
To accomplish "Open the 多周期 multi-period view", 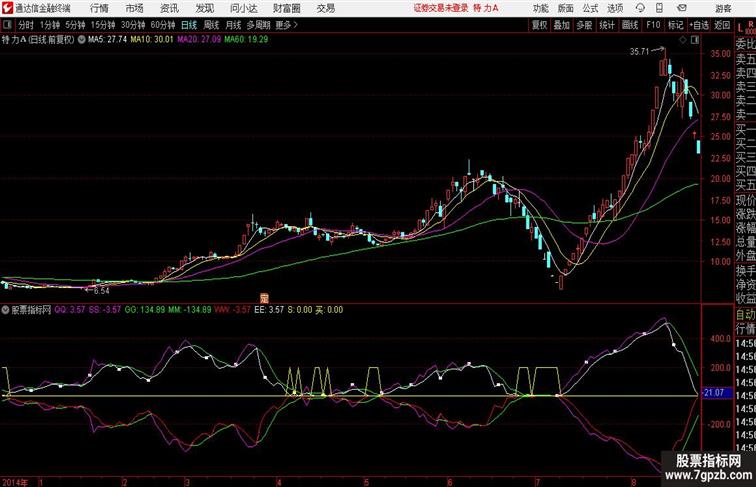I will [x=258, y=25].
